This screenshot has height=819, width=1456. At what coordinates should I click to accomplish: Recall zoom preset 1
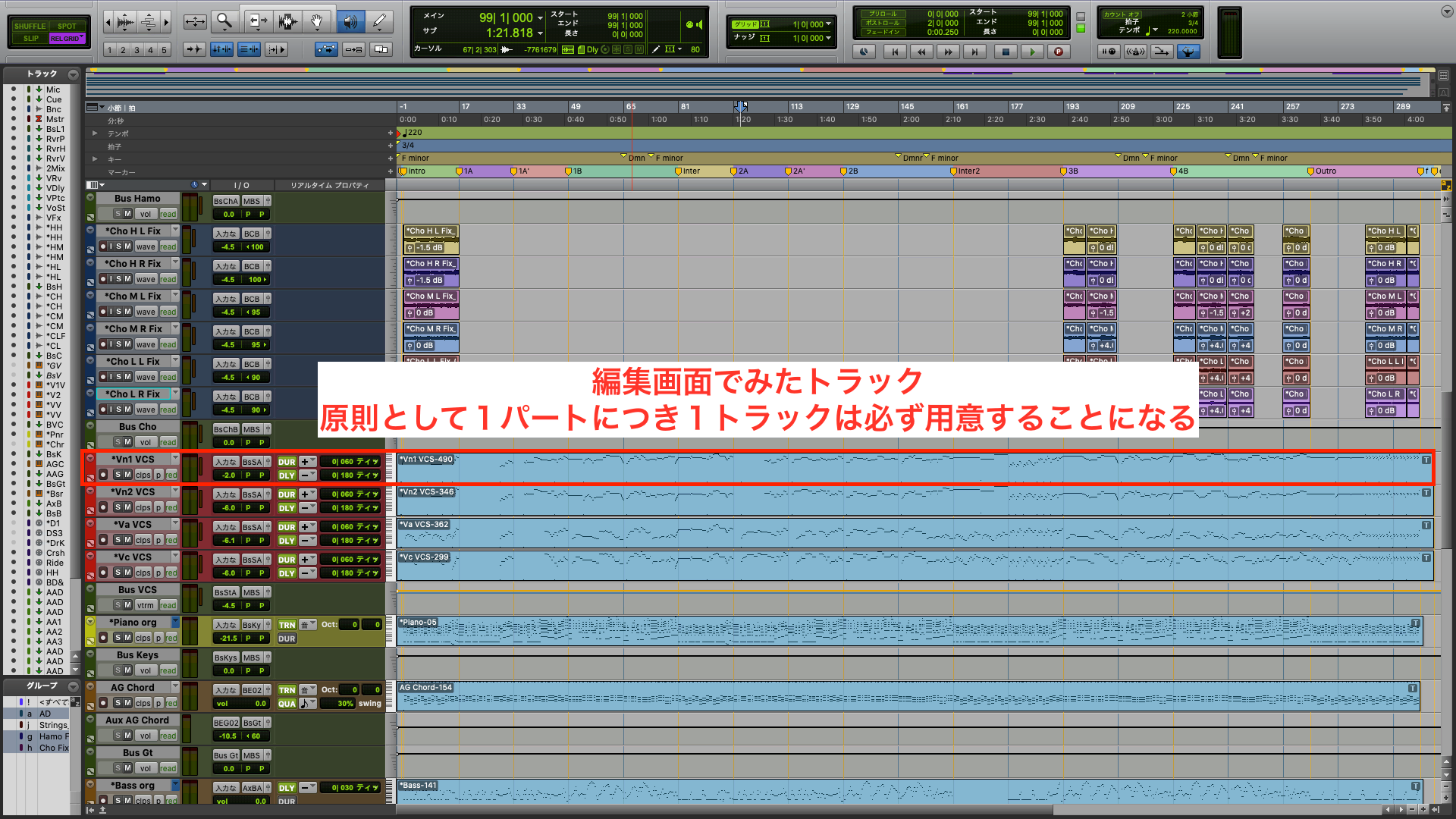tap(109, 50)
